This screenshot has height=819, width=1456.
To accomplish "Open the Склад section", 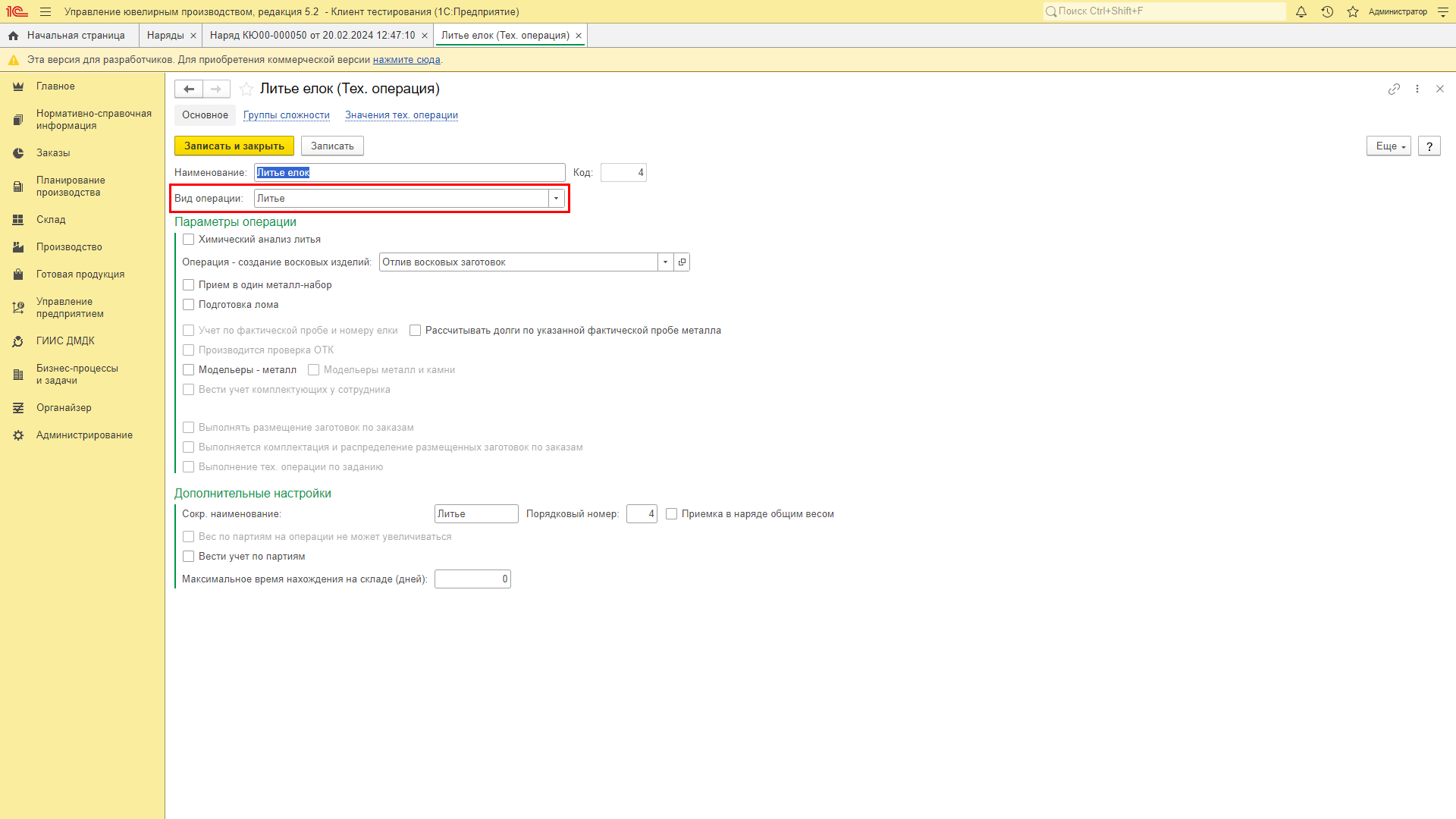I will pos(82,220).
